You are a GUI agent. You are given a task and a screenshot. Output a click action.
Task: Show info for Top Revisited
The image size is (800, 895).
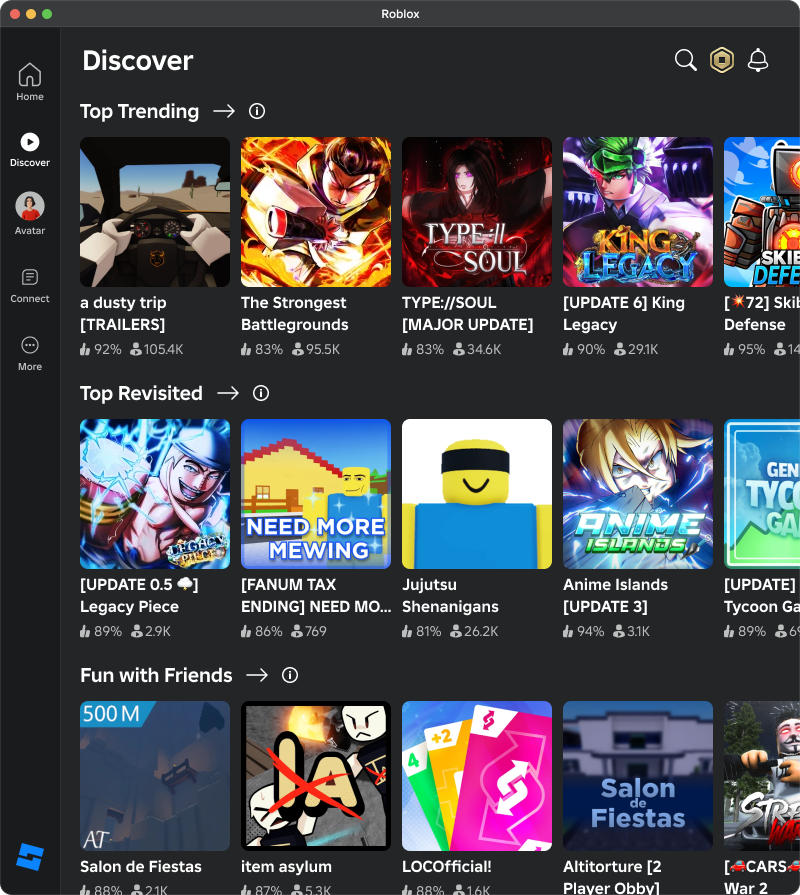click(261, 393)
